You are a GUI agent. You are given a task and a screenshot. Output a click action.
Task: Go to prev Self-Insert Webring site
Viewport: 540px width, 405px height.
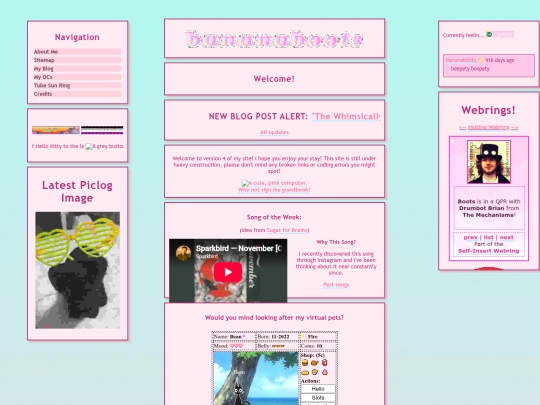pyautogui.click(x=470, y=237)
